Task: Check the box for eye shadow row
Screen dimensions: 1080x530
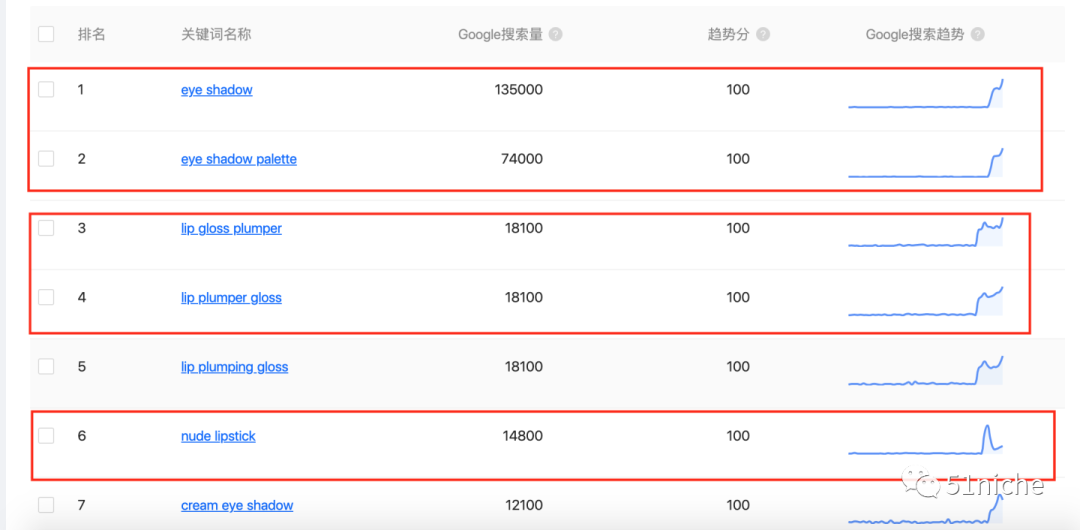Action: pyautogui.click(x=46, y=90)
